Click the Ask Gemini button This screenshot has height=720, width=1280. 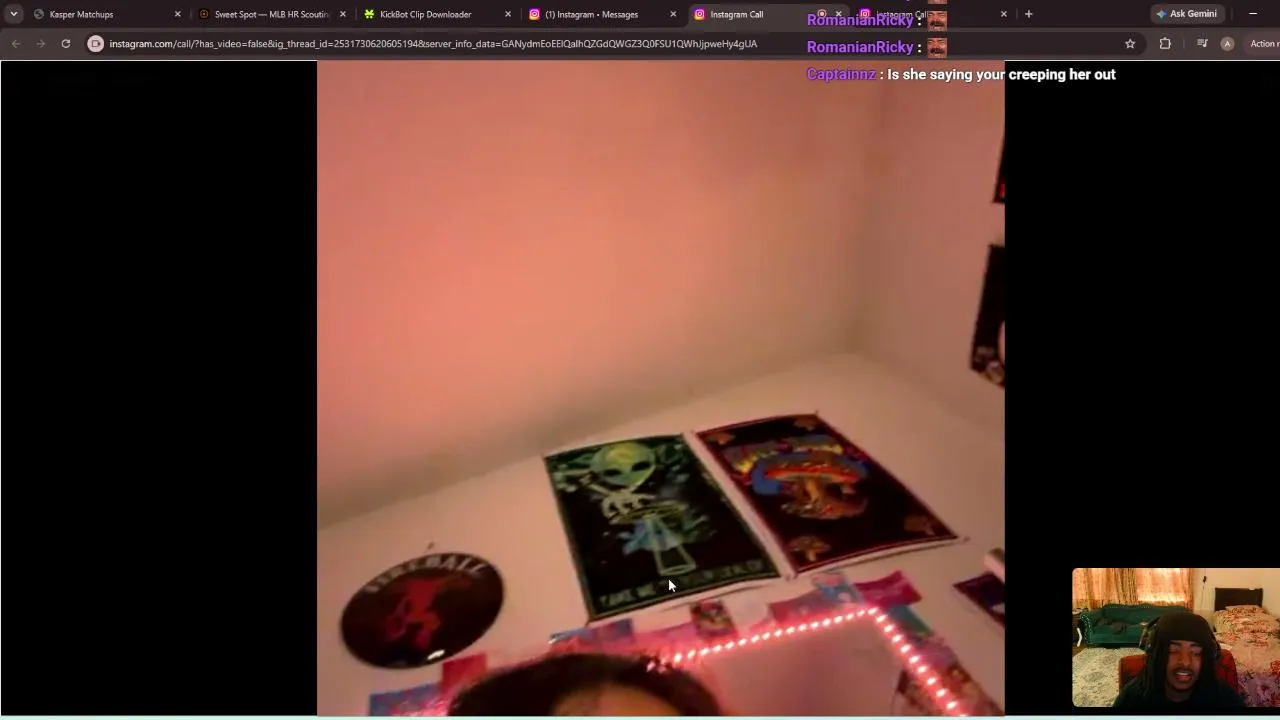click(1186, 14)
